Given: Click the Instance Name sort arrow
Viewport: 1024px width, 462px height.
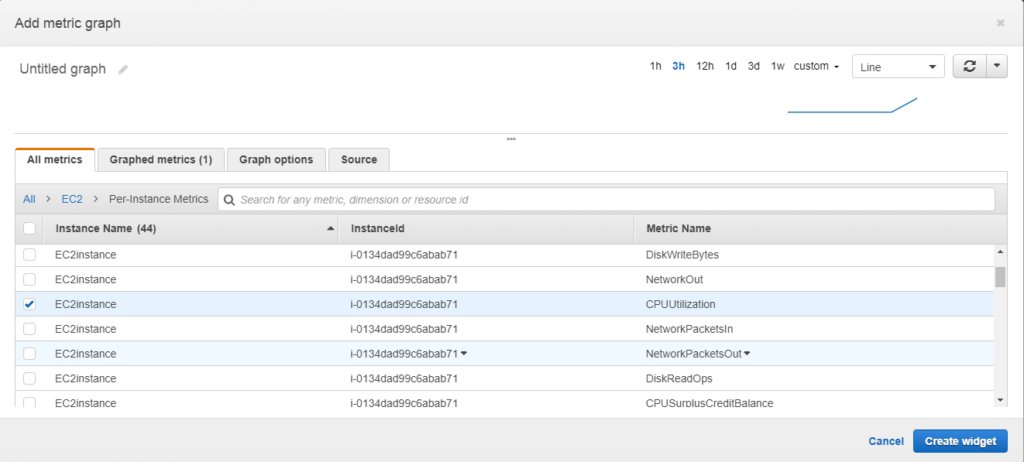Looking at the screenshot, I should point(330,229).
